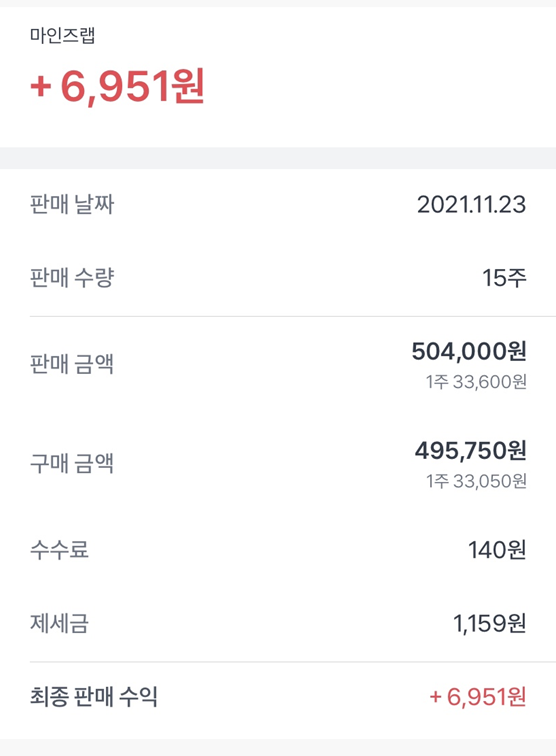Tap the gray separator band under the header
Image resolution: width=556 pixels, height=756 pixels.
point(278,158)
